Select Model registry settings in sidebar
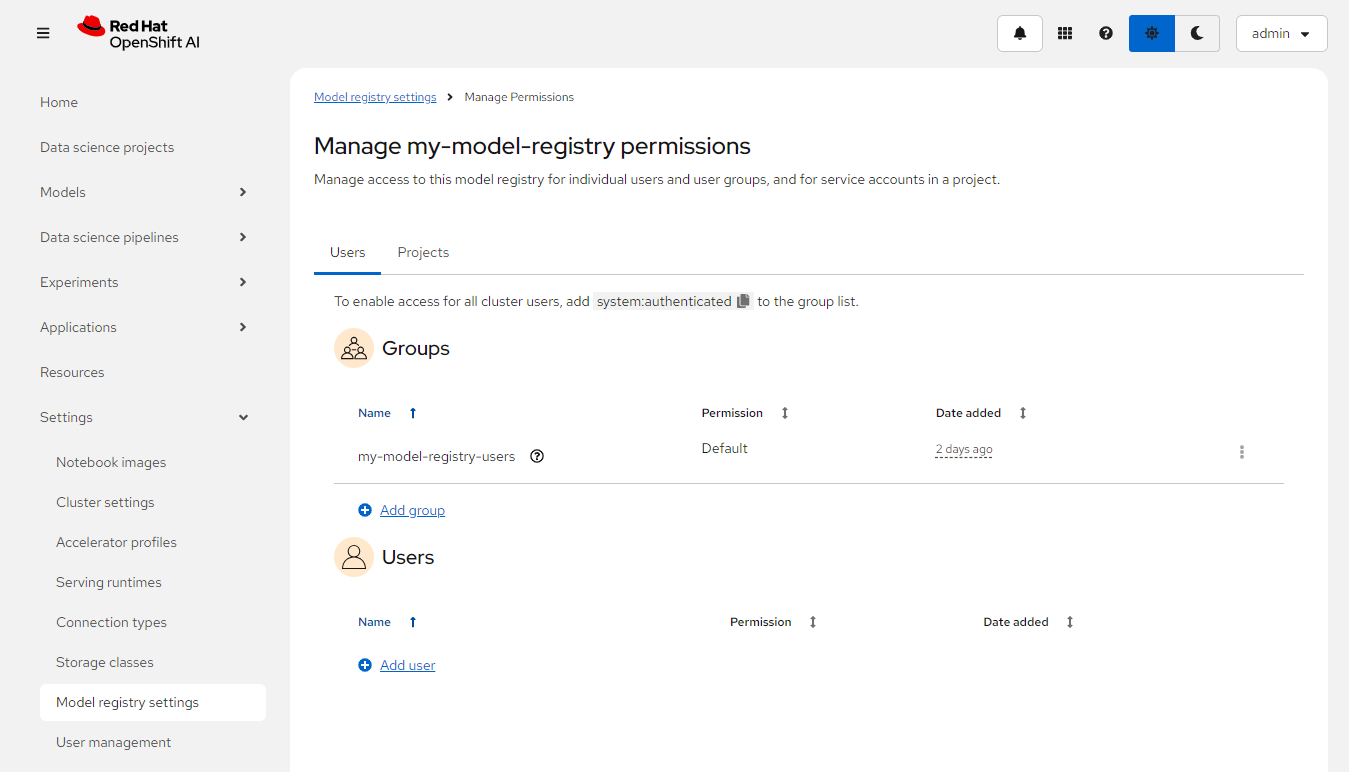Viewport: 1349px width, 772px height. [x=153, y=702]
